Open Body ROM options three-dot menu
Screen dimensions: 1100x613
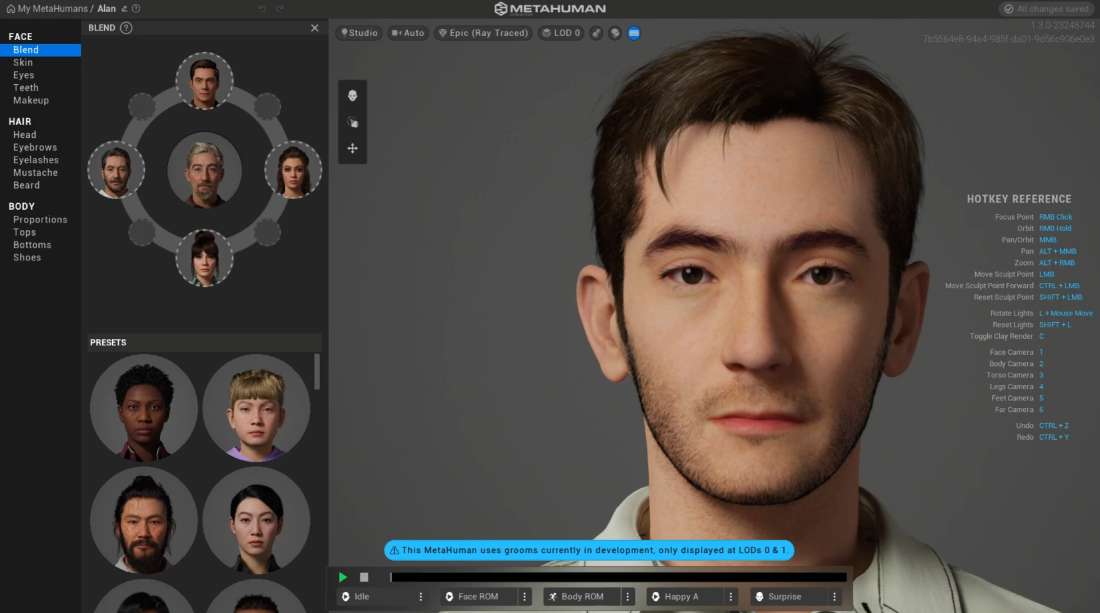pyautogui.click(x=628, y=597)
